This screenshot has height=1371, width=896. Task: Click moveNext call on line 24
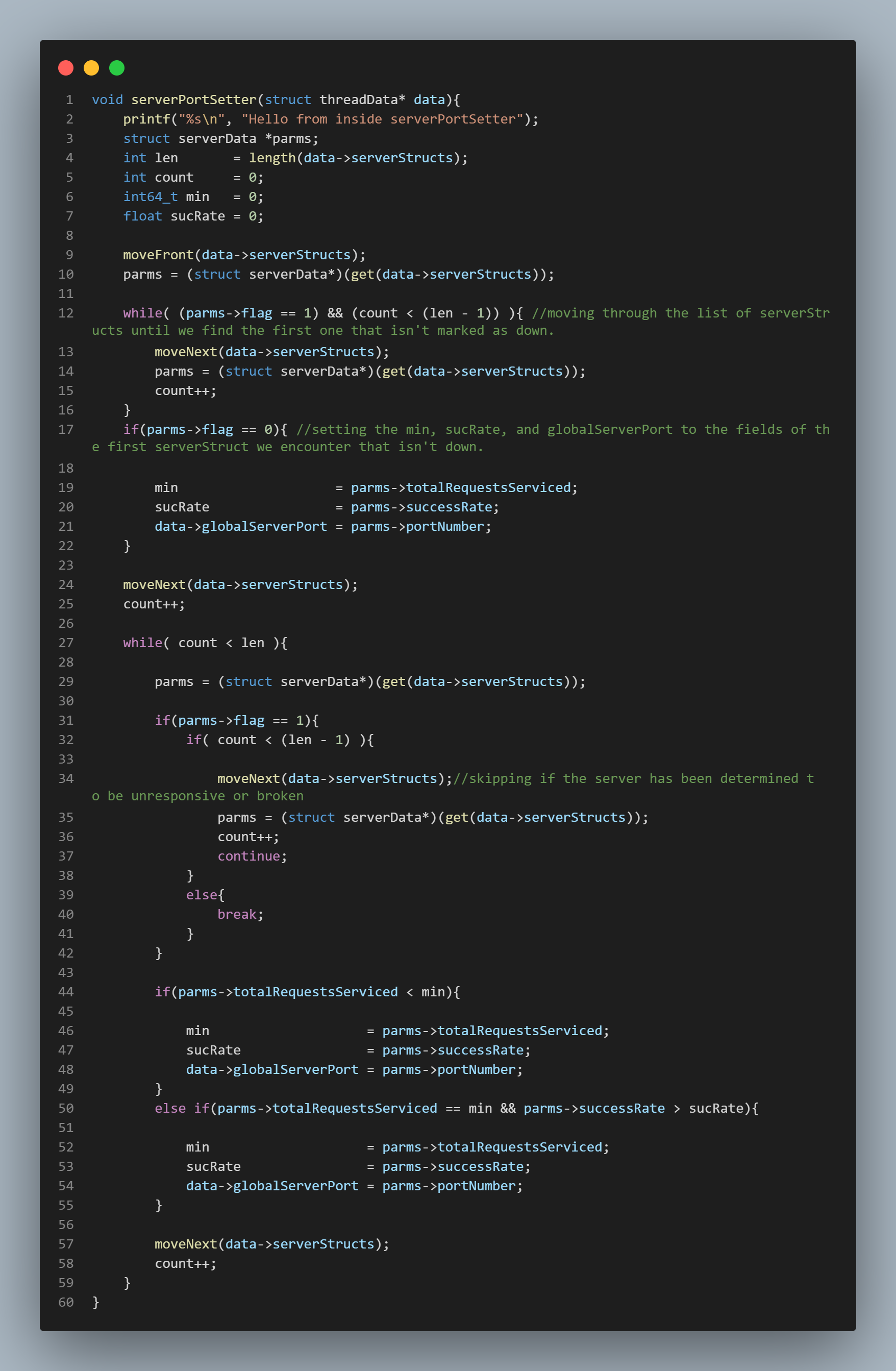pos(154,585)
